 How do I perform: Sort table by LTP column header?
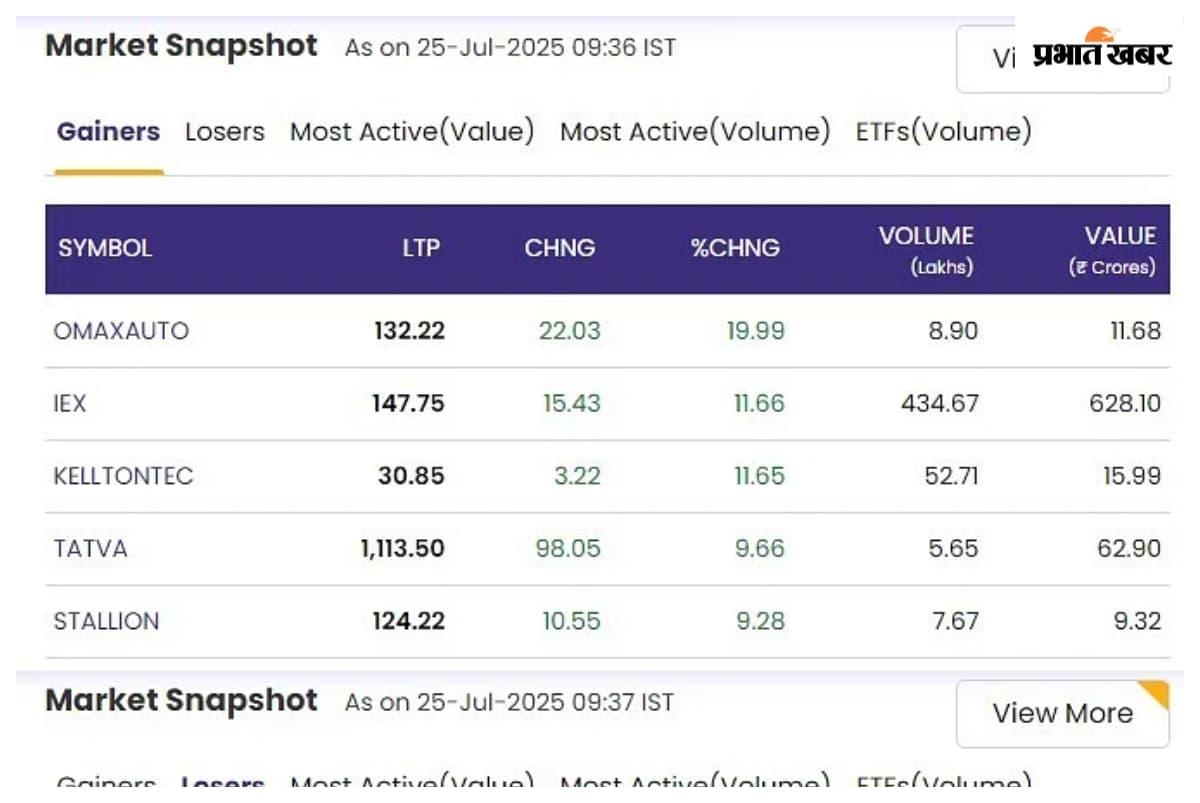pos(421,249)
